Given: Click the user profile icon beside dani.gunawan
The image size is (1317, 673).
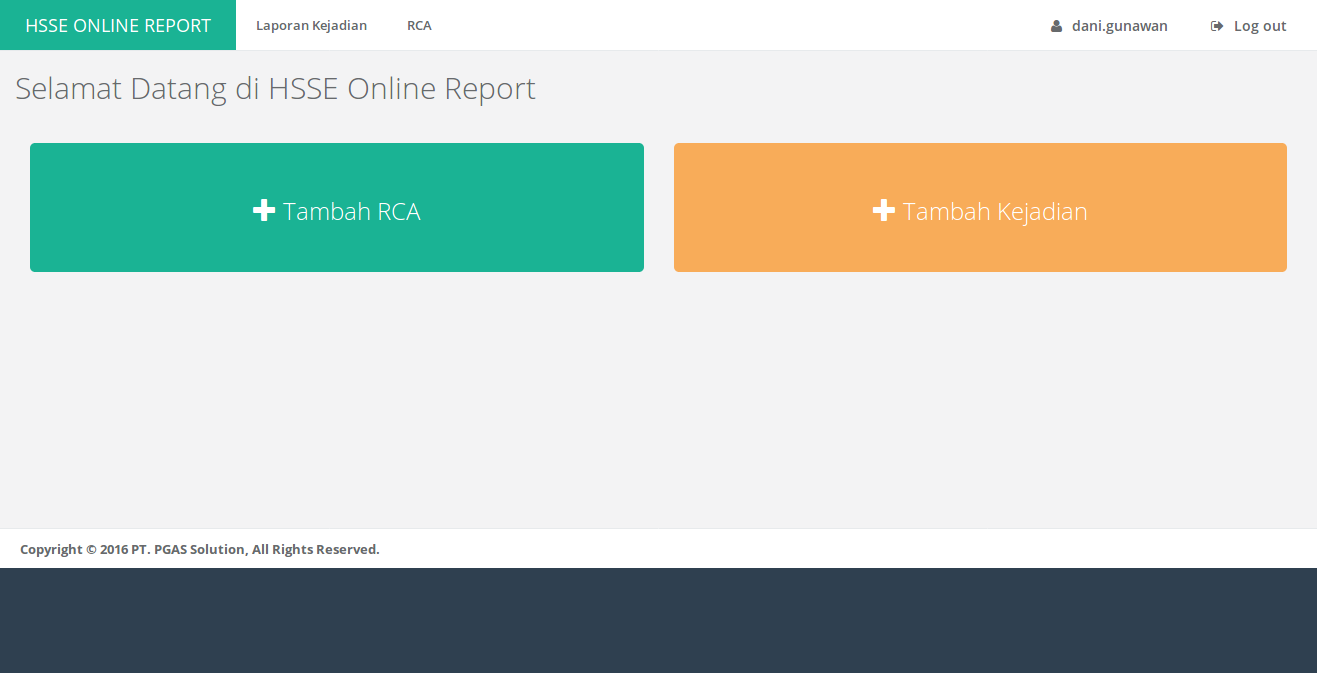Looking at the screenshot, I should pos(1056,26).
